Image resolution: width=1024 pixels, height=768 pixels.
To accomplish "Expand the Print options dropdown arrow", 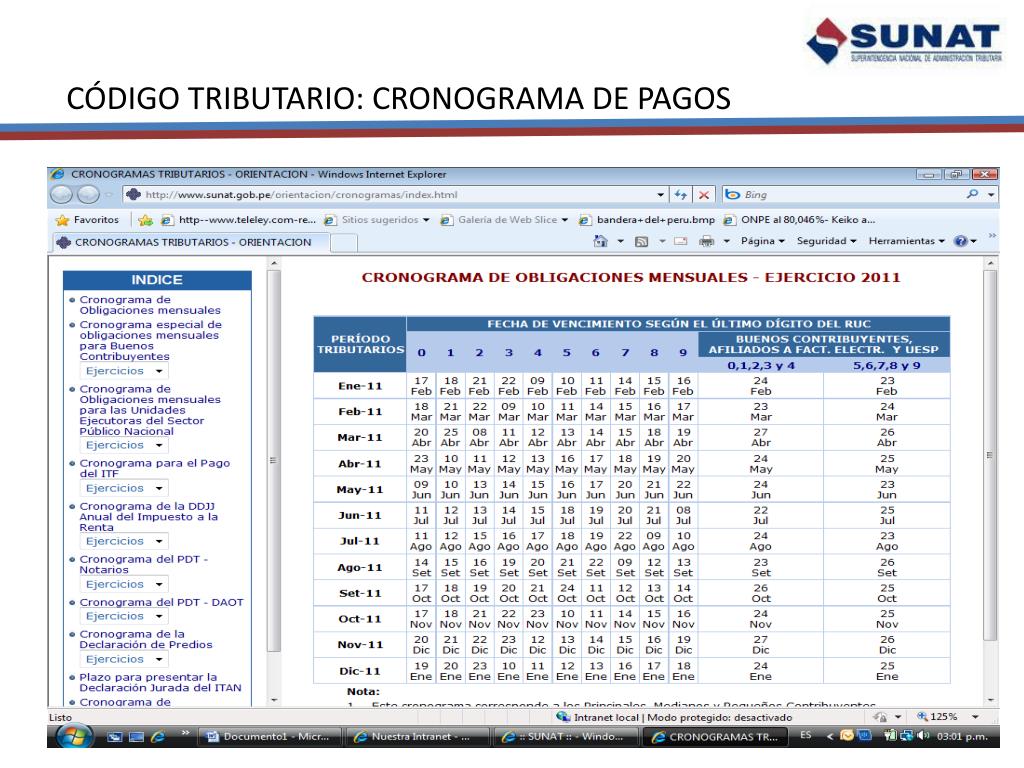I will click(x=726, y=242).
